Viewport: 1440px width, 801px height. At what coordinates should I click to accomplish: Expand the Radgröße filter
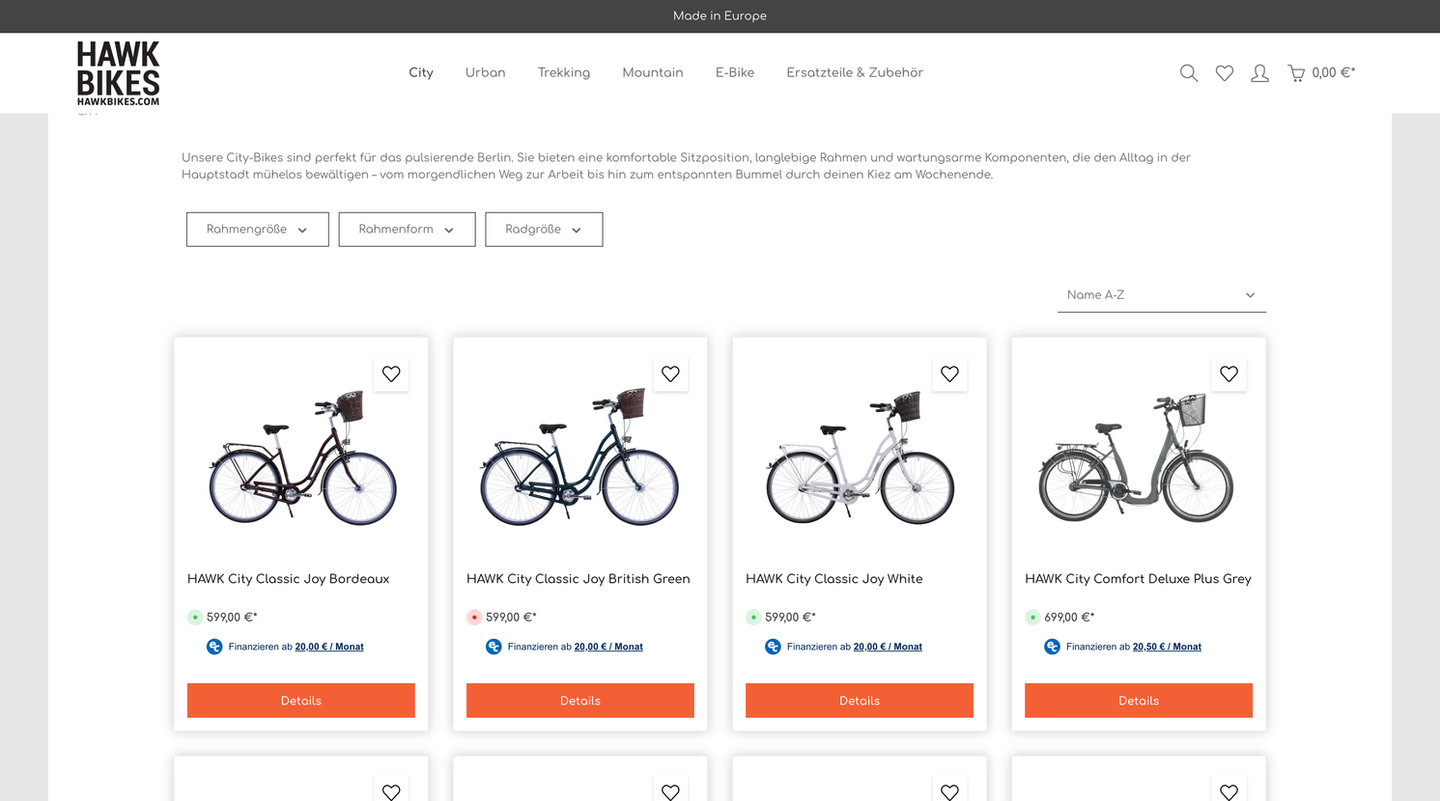pos(544,229)
